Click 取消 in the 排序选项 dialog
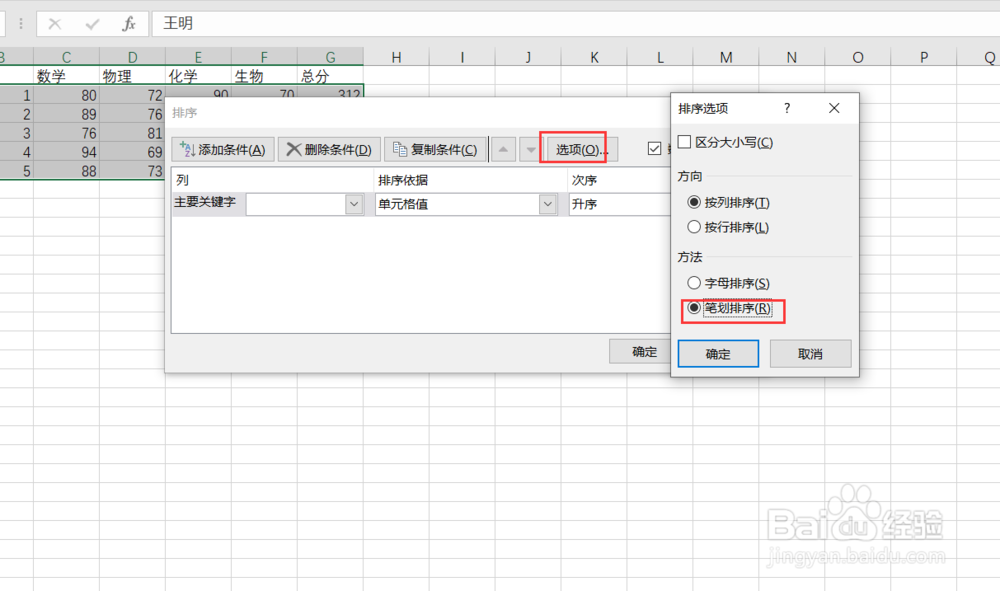This screenshot has width=1000, height=591. point(812,353)
